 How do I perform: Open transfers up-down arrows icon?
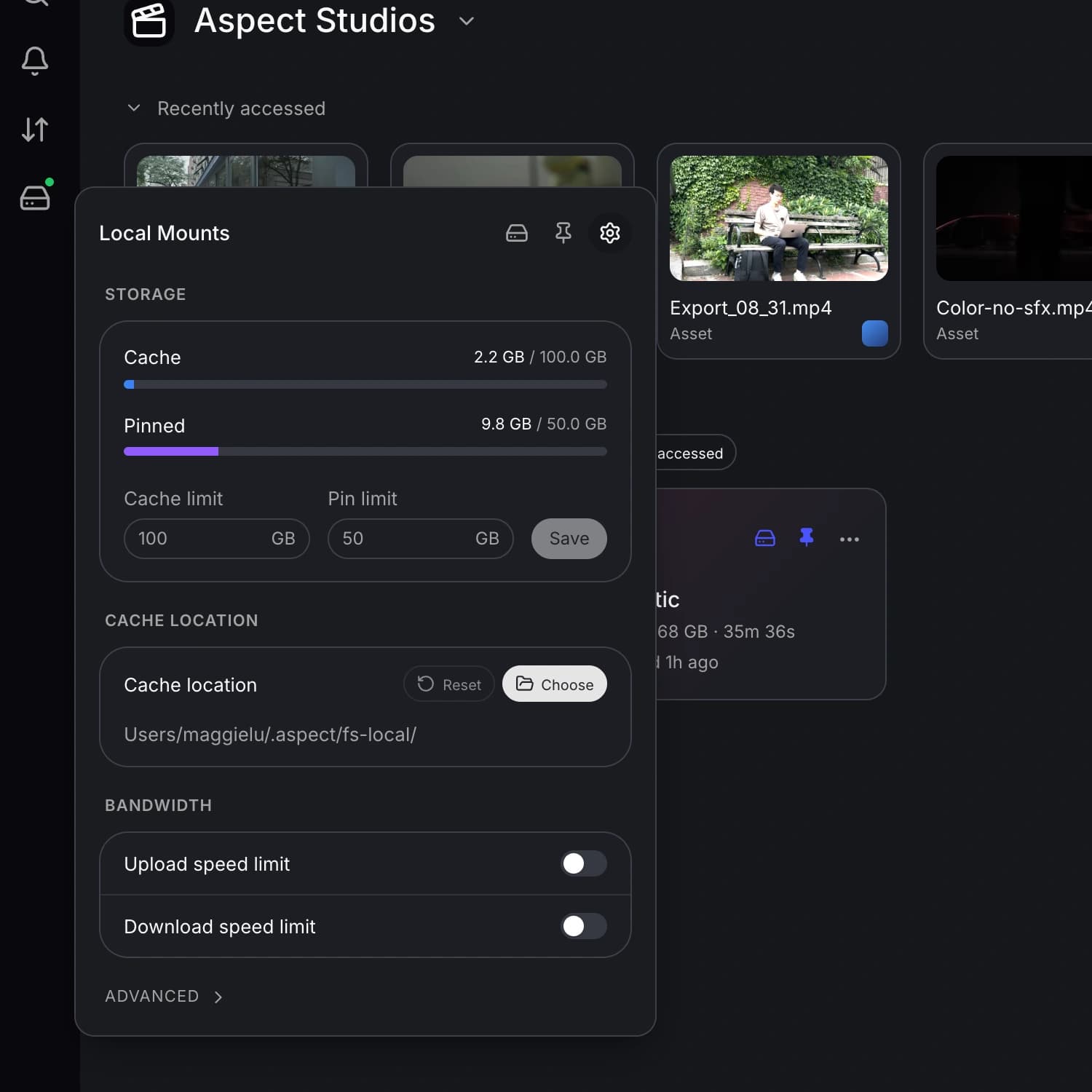pos(35,130)
